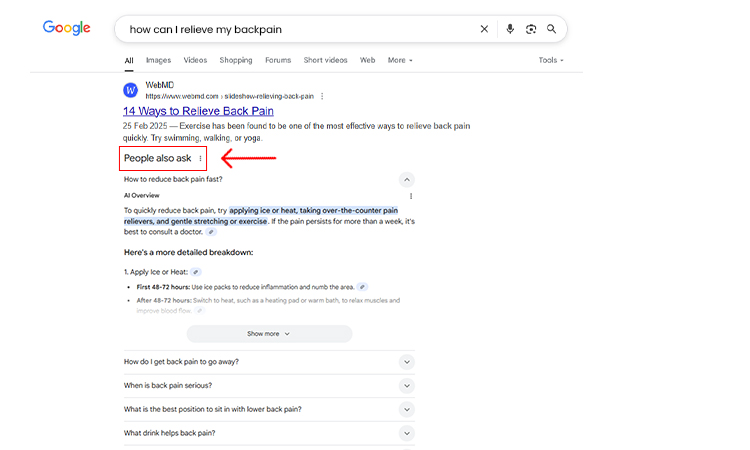Switch to Short videos tab
Screen dimensions: 750x450
click(325, 60)
